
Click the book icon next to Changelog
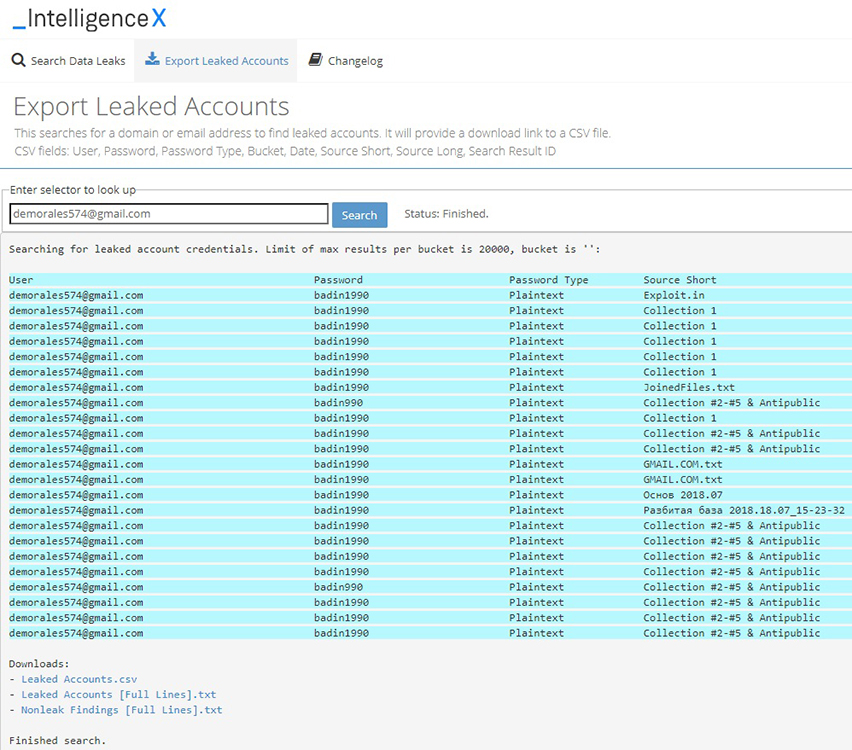tap(316, 60)
